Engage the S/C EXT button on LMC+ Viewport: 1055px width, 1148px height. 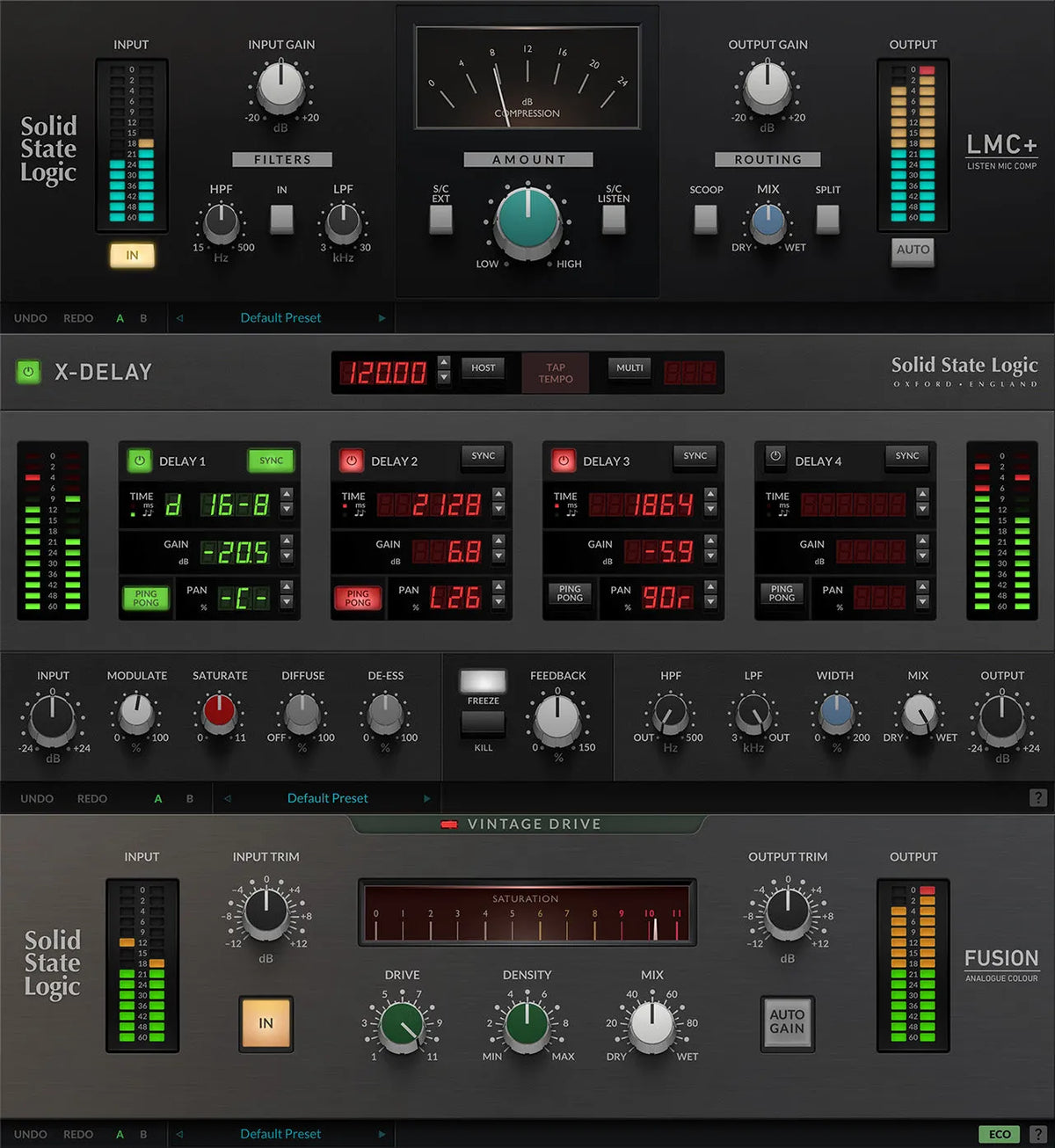click(440, 219)
